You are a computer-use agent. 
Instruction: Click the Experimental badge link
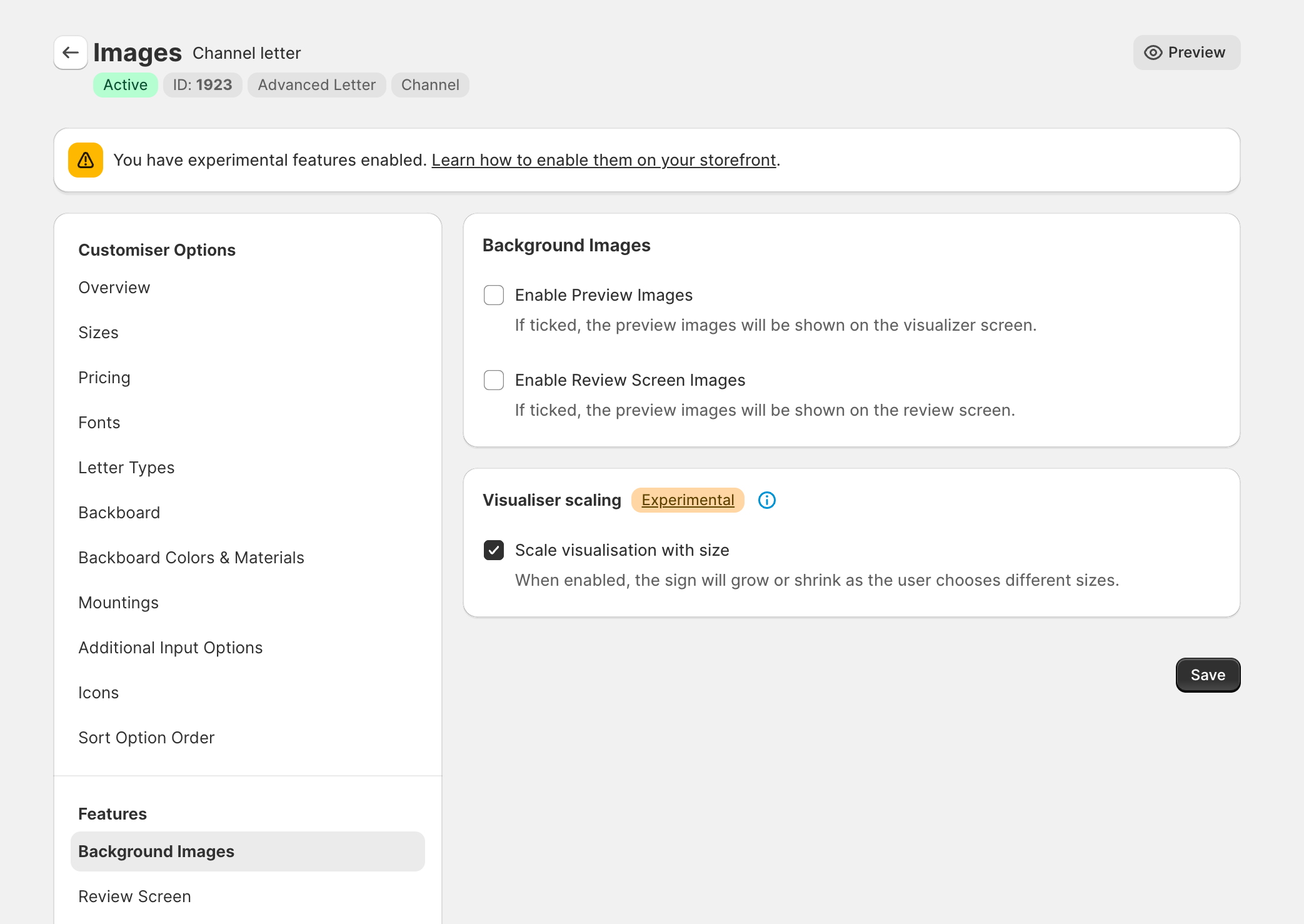pos(688,500)
